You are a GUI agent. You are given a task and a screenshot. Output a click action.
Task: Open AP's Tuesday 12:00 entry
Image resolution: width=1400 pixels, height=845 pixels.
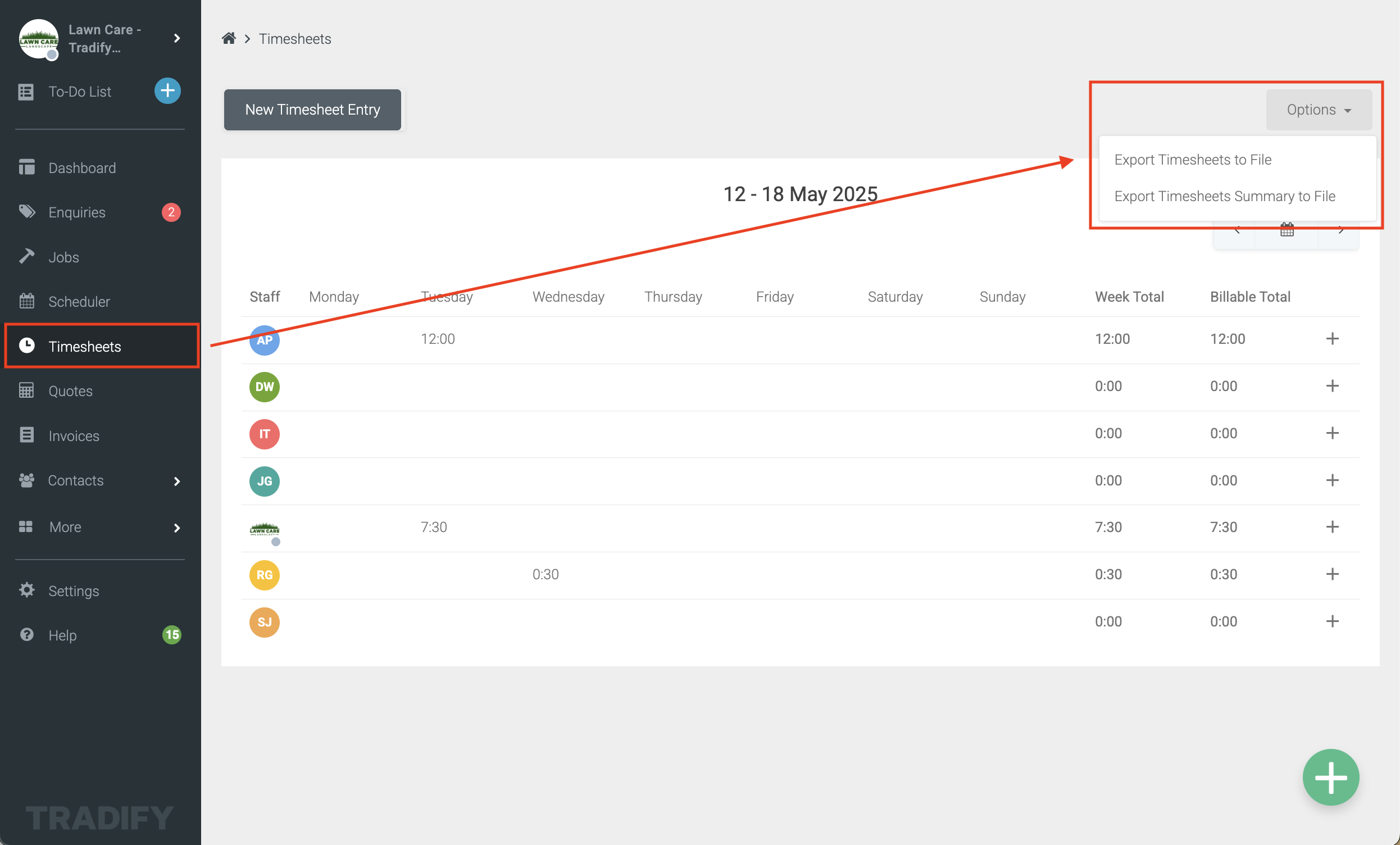coord(438,339)
